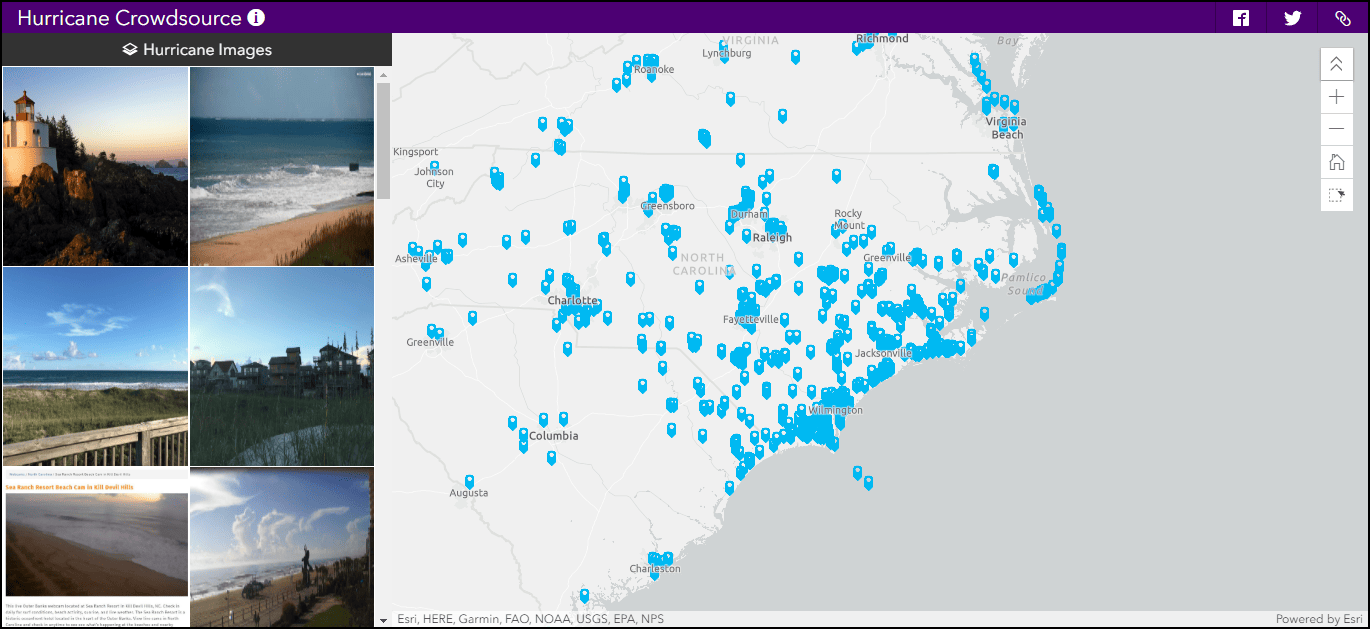The width and height of the screenshot is (1370, 629).
Task: Open the Twitter share icon
Action: (x=1292, y=17)
